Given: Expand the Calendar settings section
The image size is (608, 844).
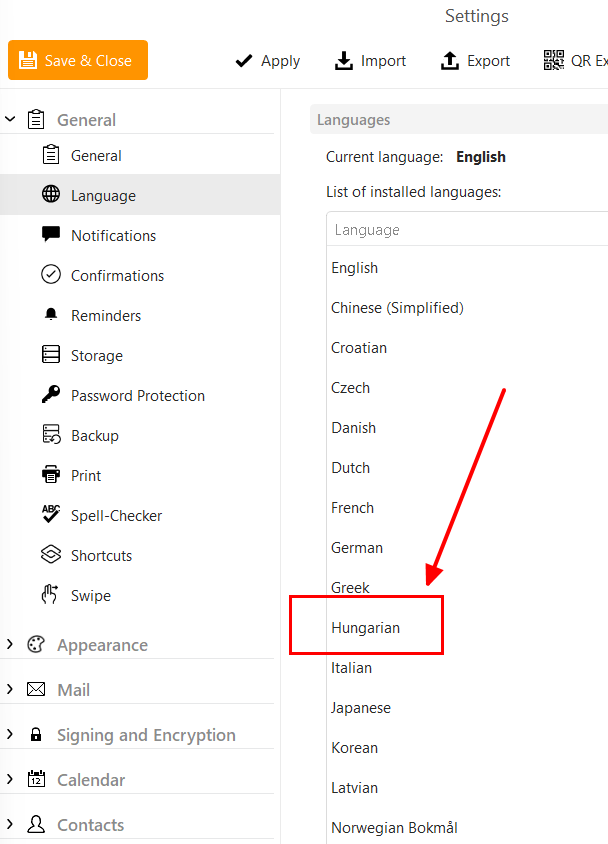Looking at the screenshot, I should coord(10,780).
